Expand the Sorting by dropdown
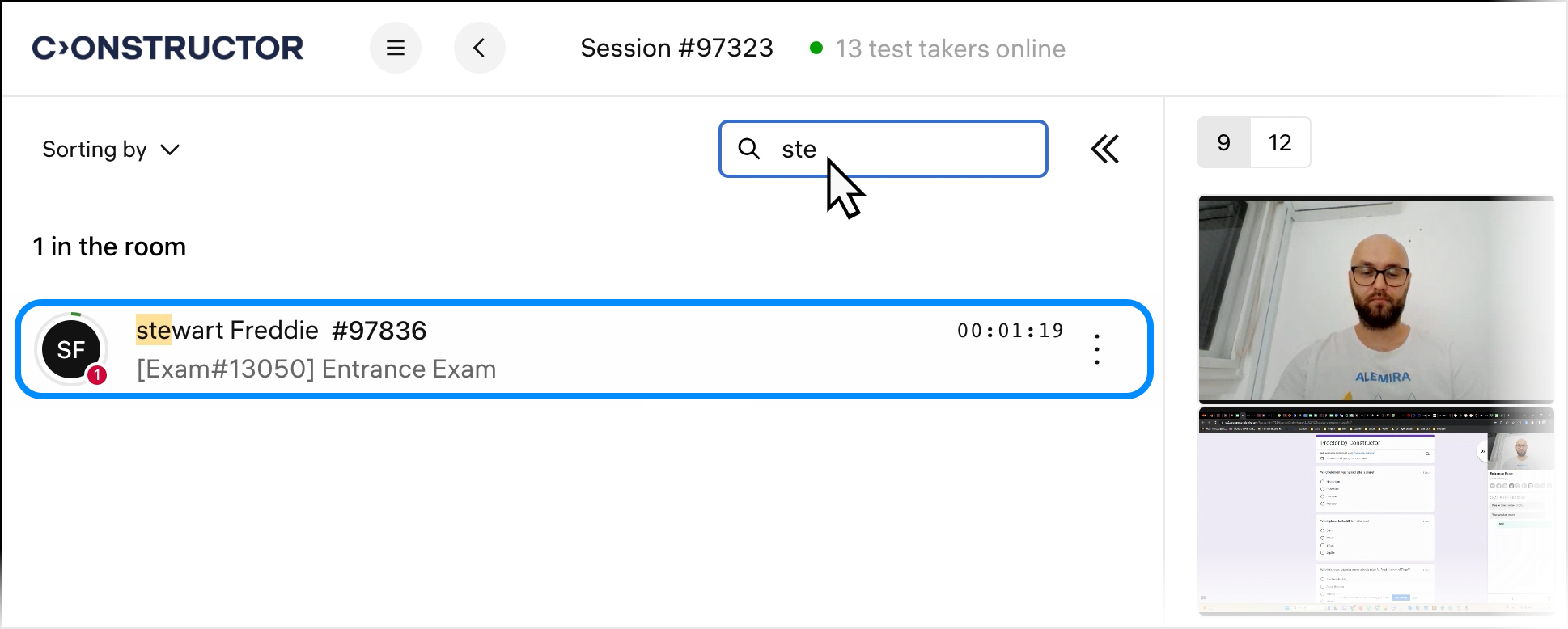1568x629 pixels. coord(111,150)
